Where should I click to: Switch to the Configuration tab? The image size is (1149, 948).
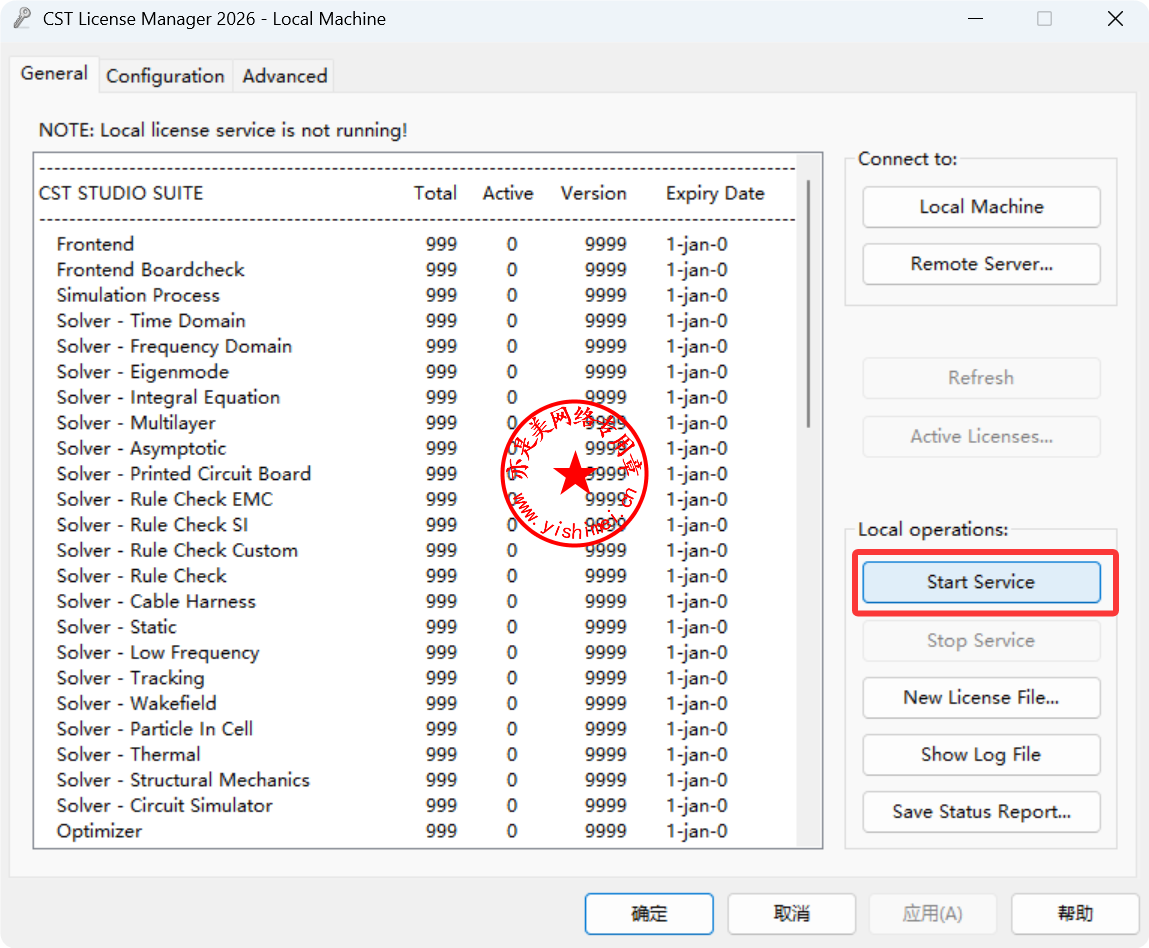pos(165,76)
